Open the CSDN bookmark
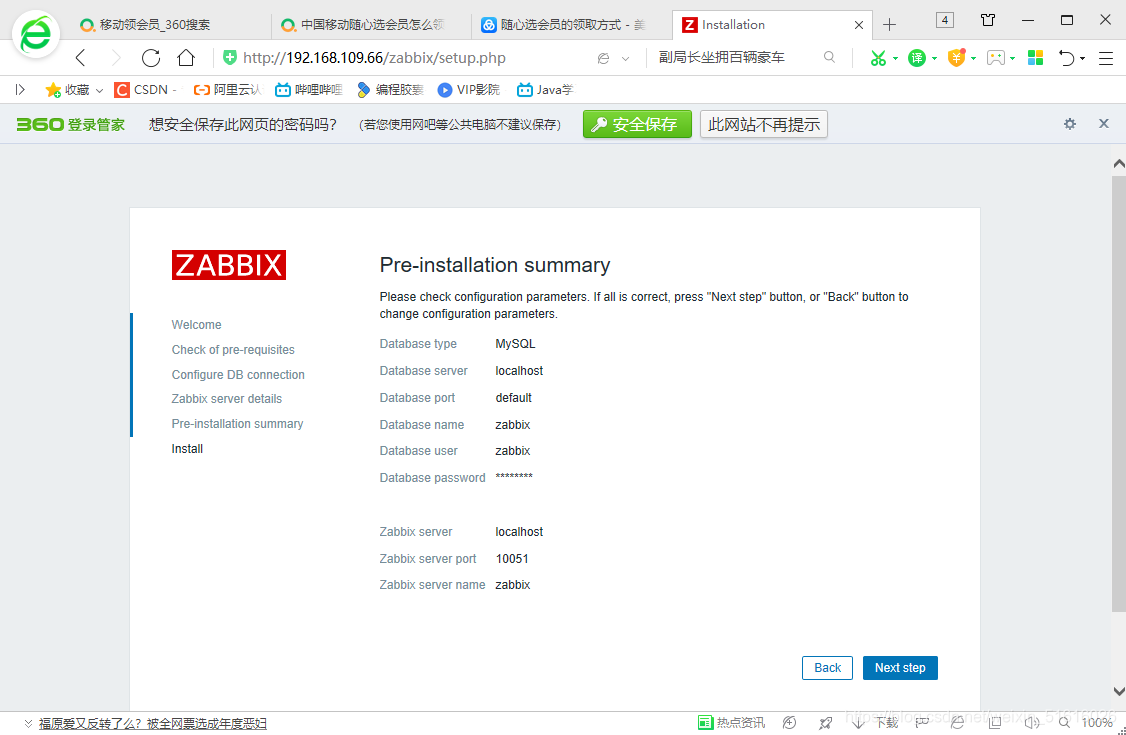 tap(146, 90)
